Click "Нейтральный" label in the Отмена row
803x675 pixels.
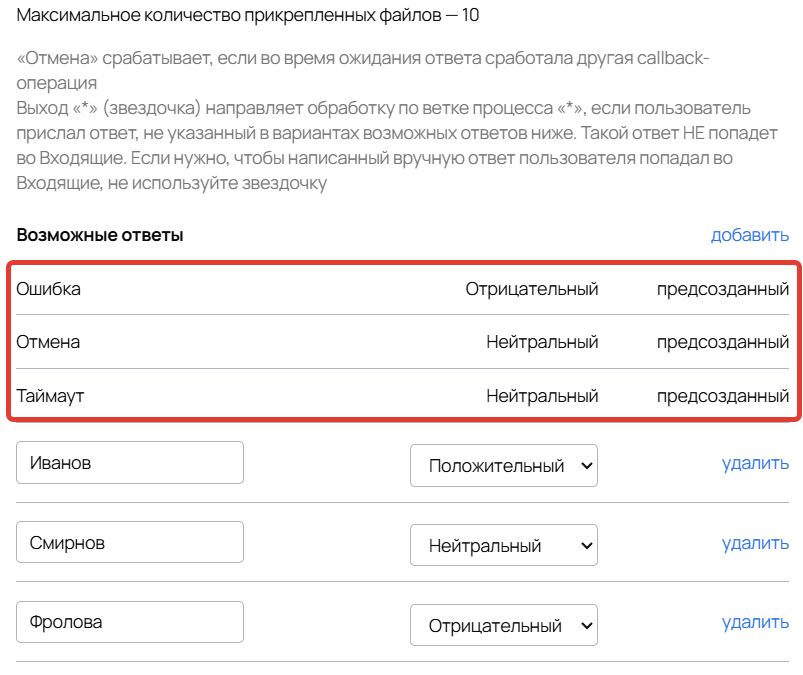click(x=541, y=341)
